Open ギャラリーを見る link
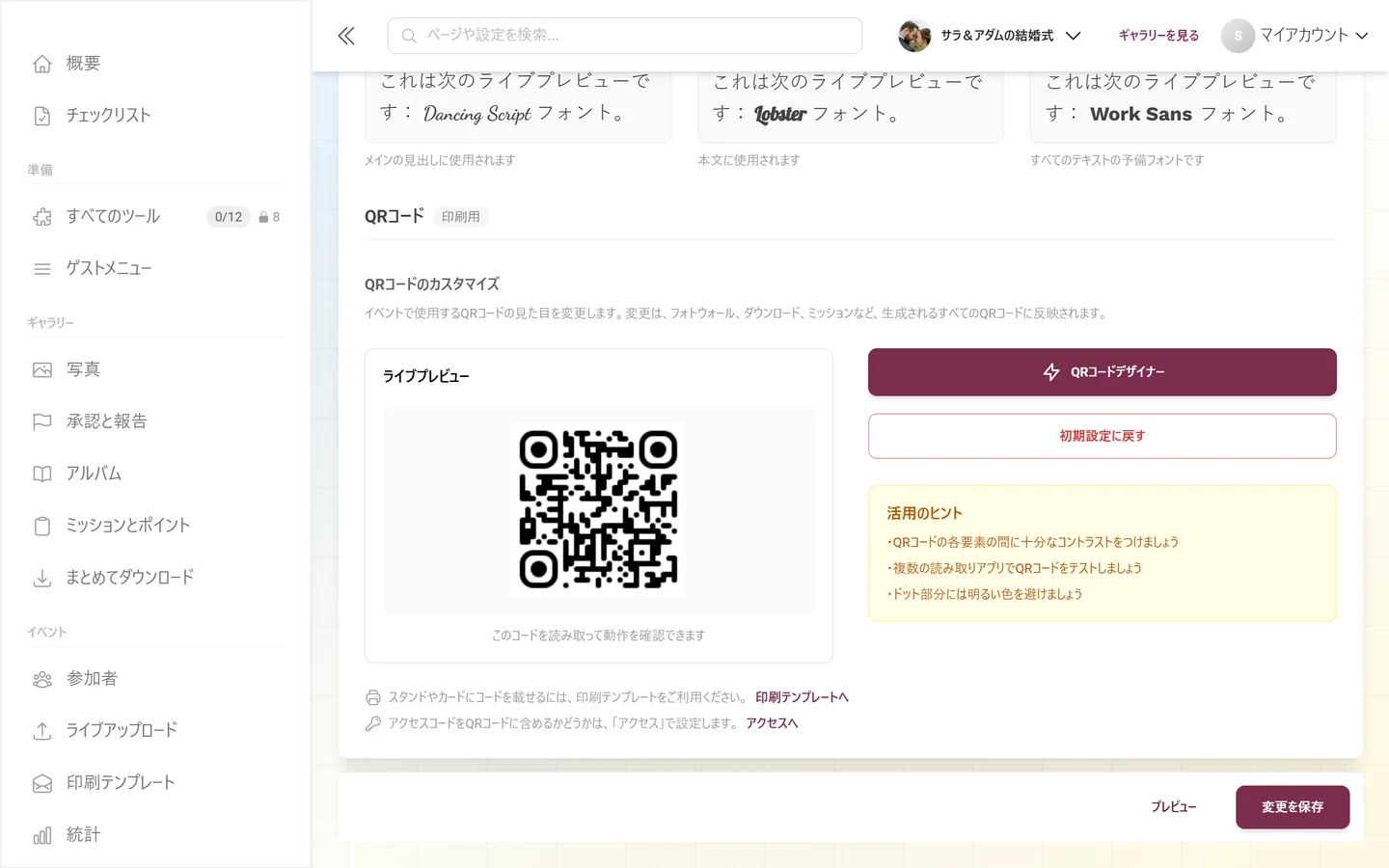 pyautogui.click(x=1158, y=36)
